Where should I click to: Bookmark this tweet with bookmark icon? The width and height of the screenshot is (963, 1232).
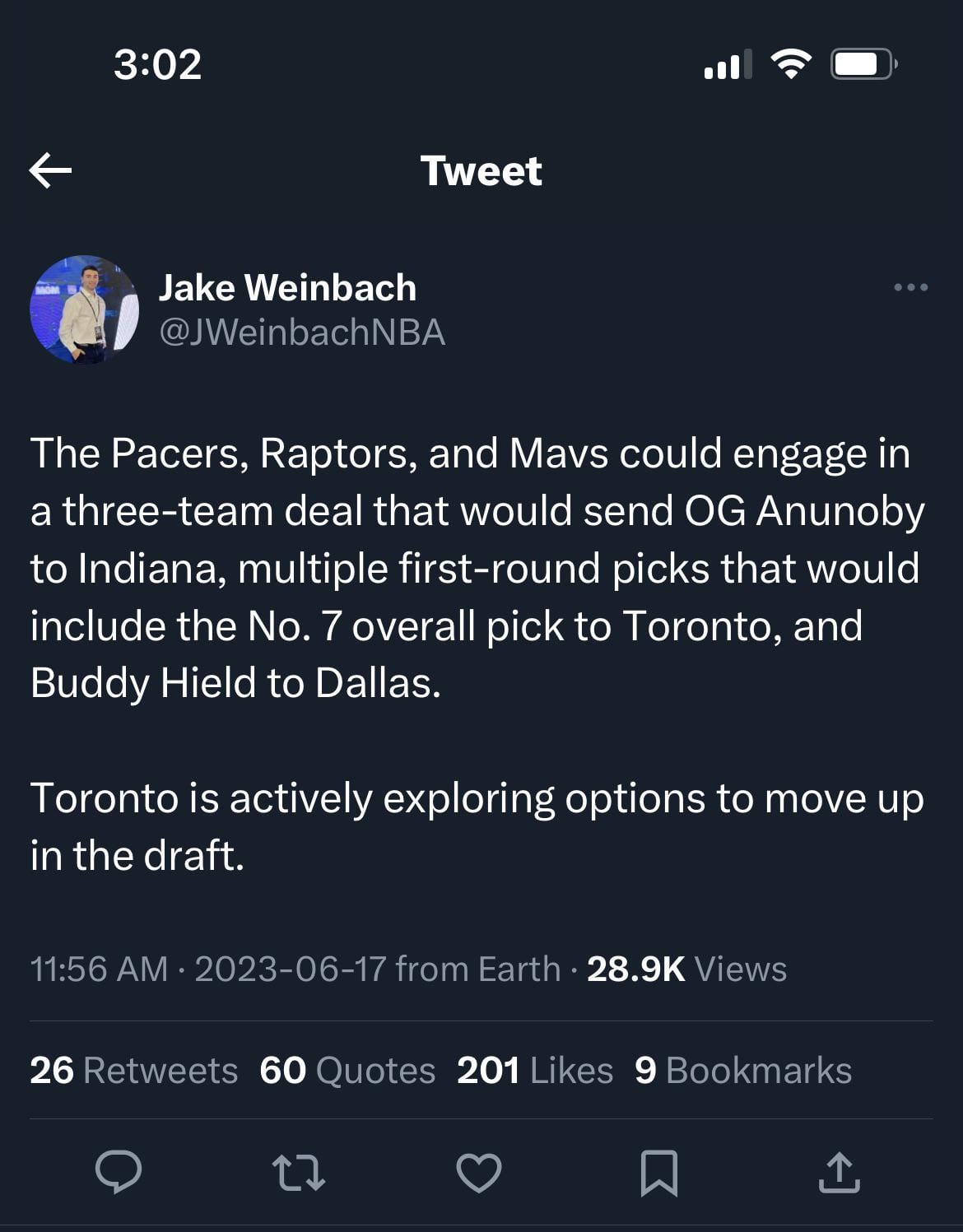pos(659,1172)
